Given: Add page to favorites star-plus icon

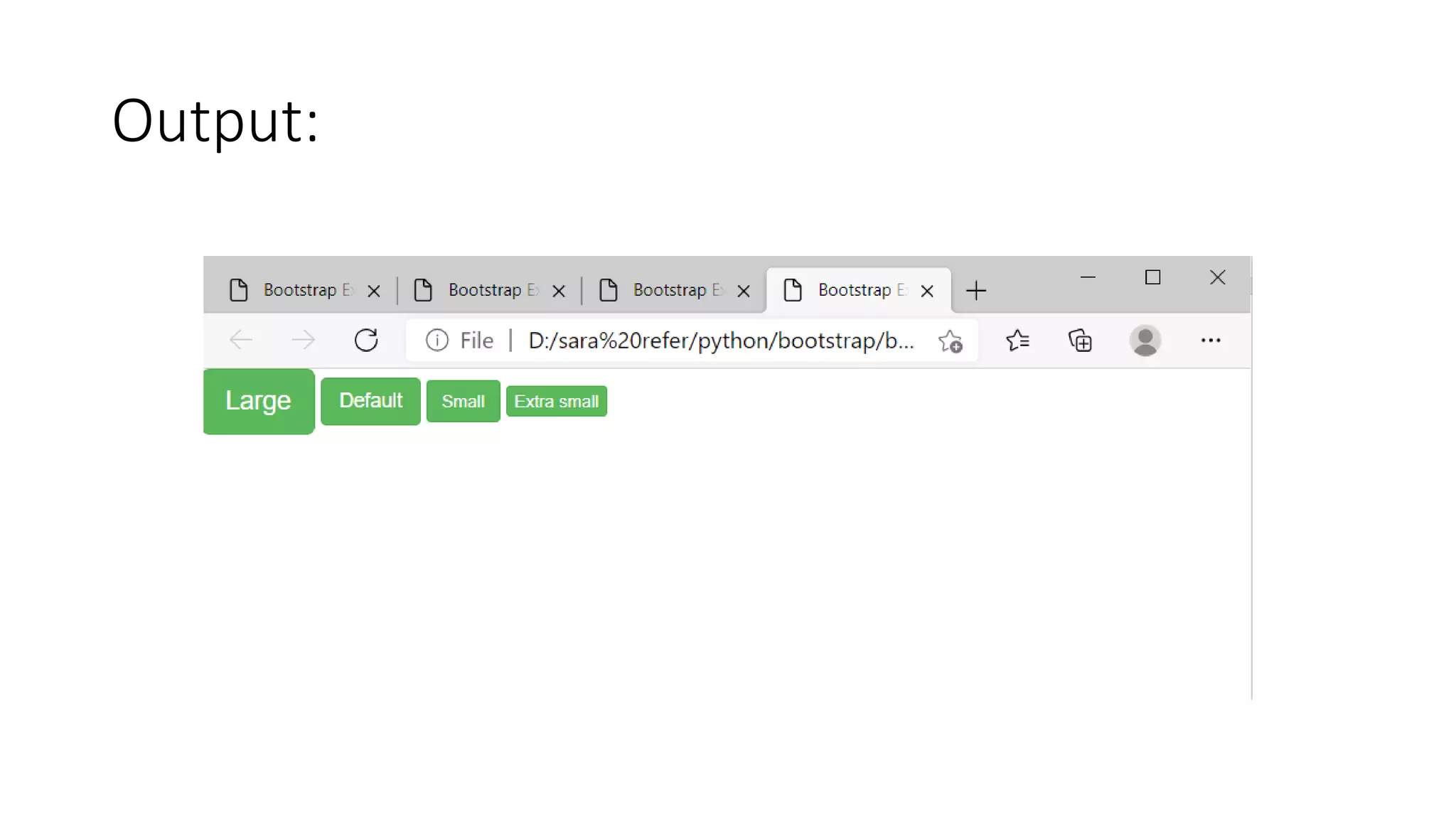Looking at the screenshot, I should 951,341.
